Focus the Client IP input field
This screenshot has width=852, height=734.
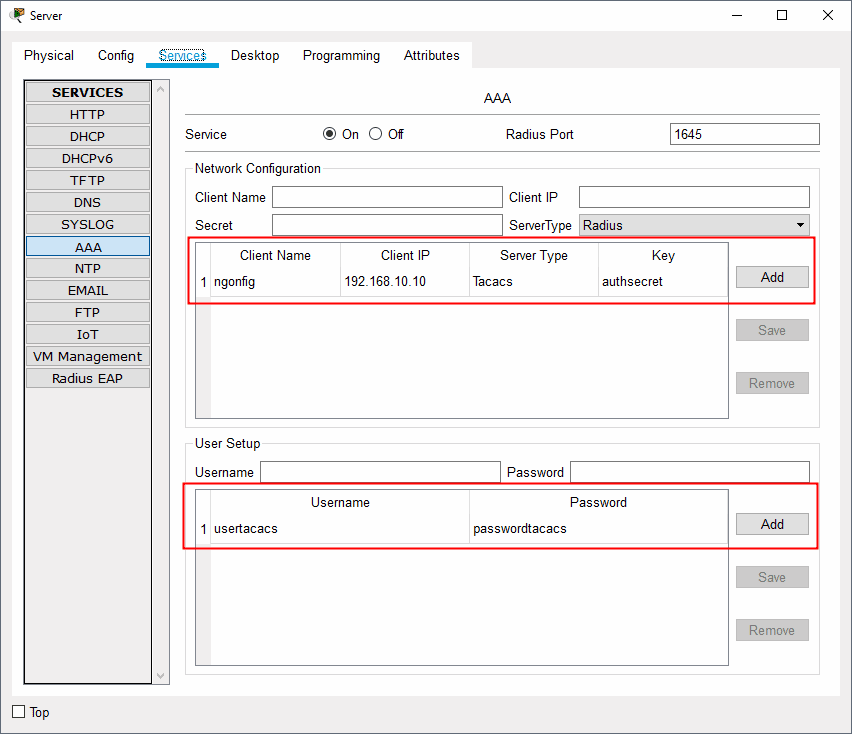pos(694,197)
